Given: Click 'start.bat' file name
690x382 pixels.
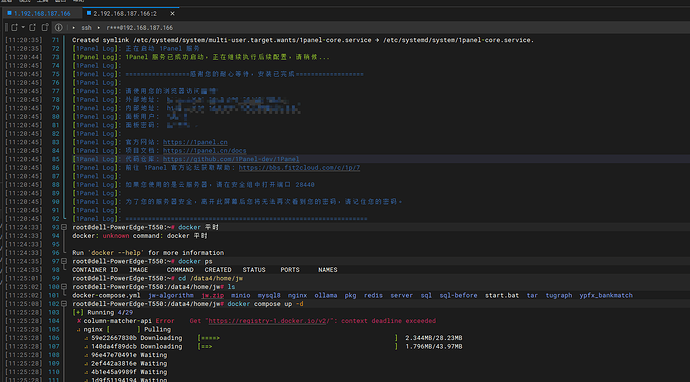Looking at the screenshot, I should [502, 295].
